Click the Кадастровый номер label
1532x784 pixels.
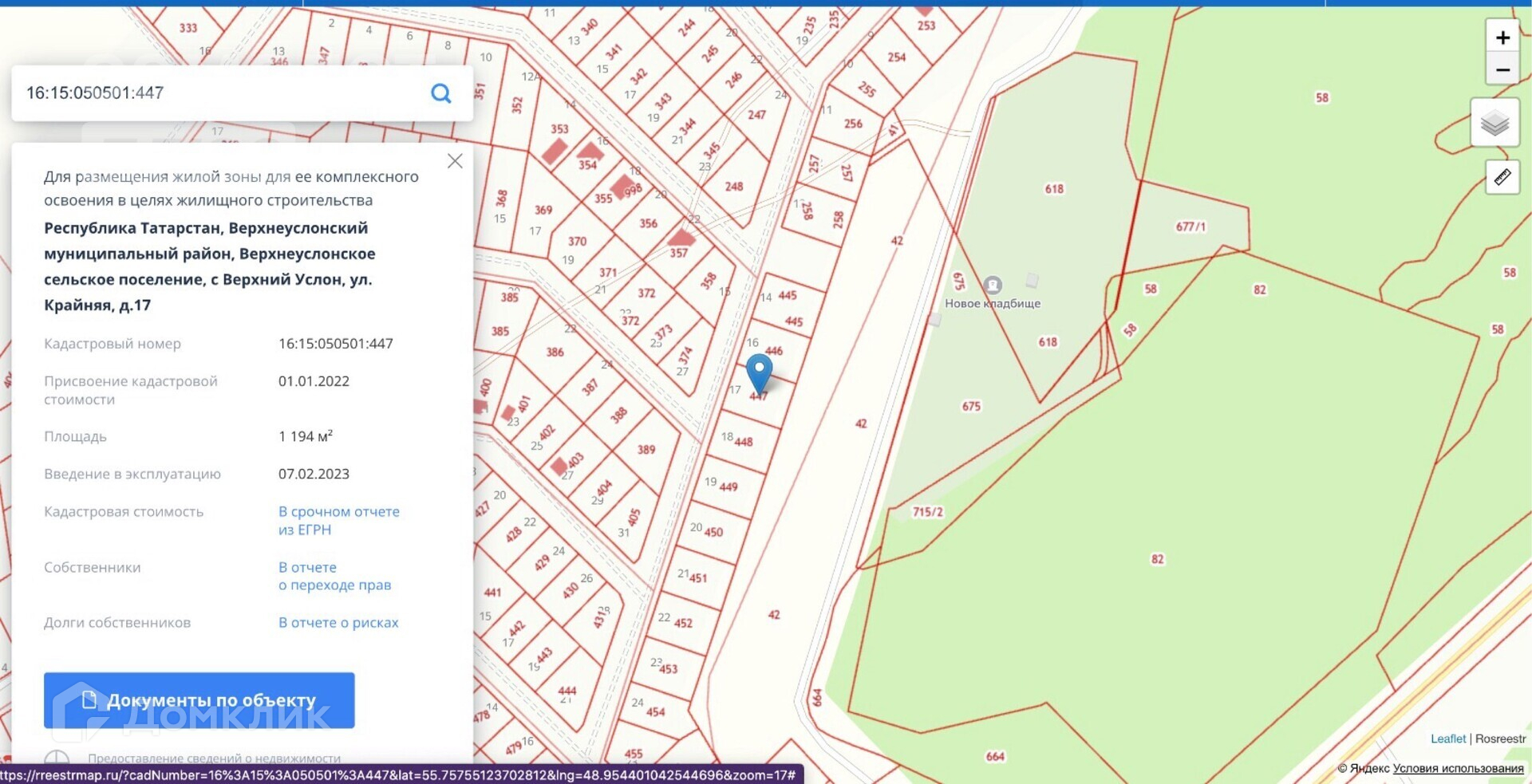[x=113, y=344]
